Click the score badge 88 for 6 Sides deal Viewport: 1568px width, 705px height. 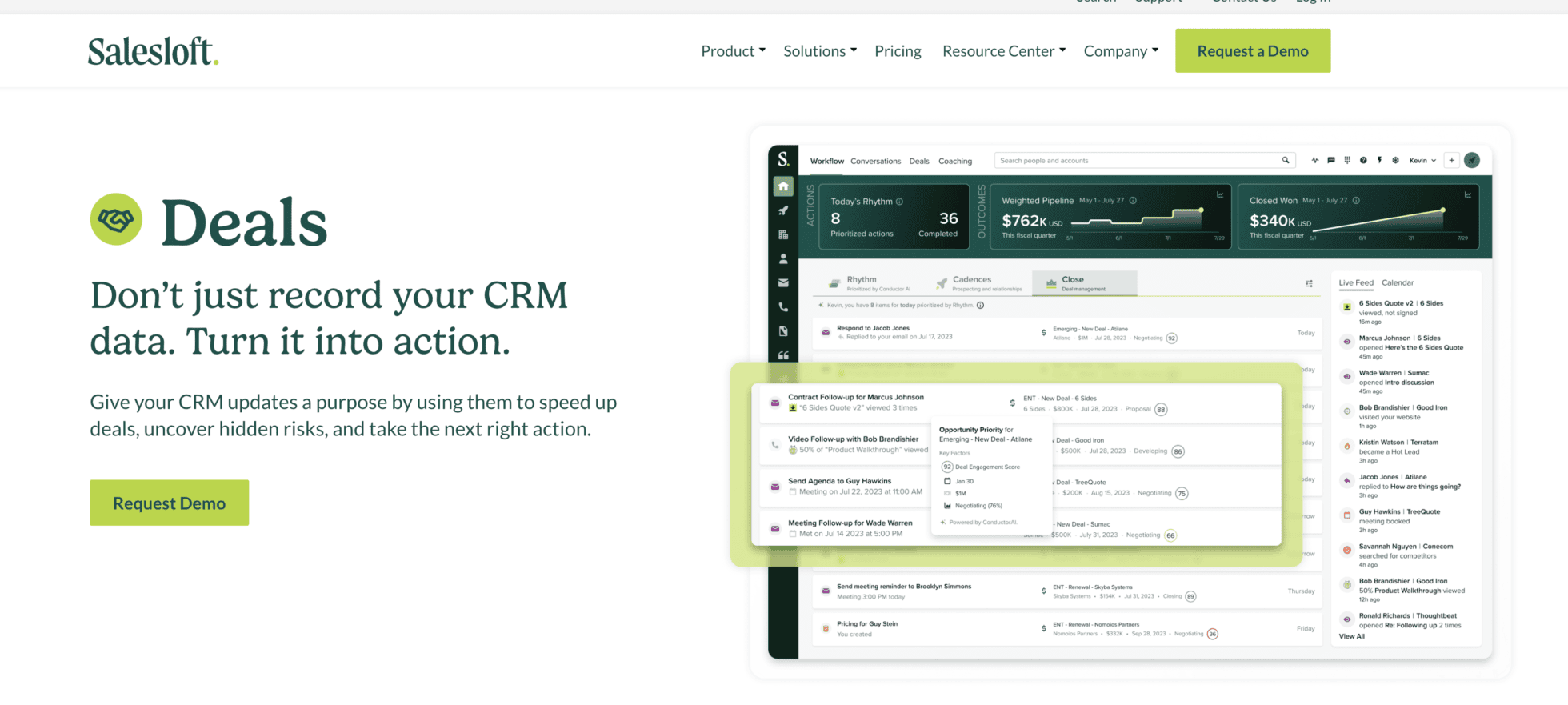1161,410
